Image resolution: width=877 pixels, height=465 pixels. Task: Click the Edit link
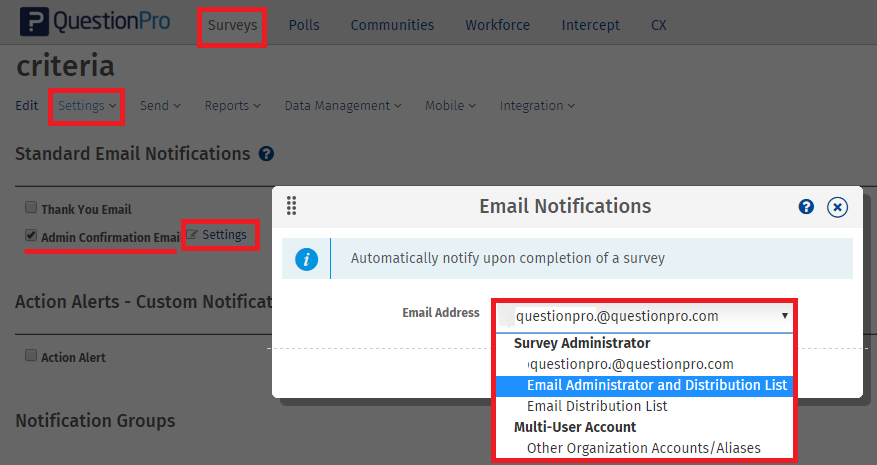coord(27,106)
